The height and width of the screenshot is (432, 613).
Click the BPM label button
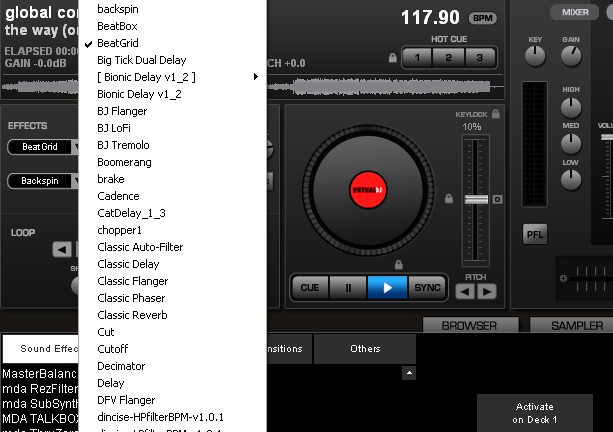(x=483, y=18)
